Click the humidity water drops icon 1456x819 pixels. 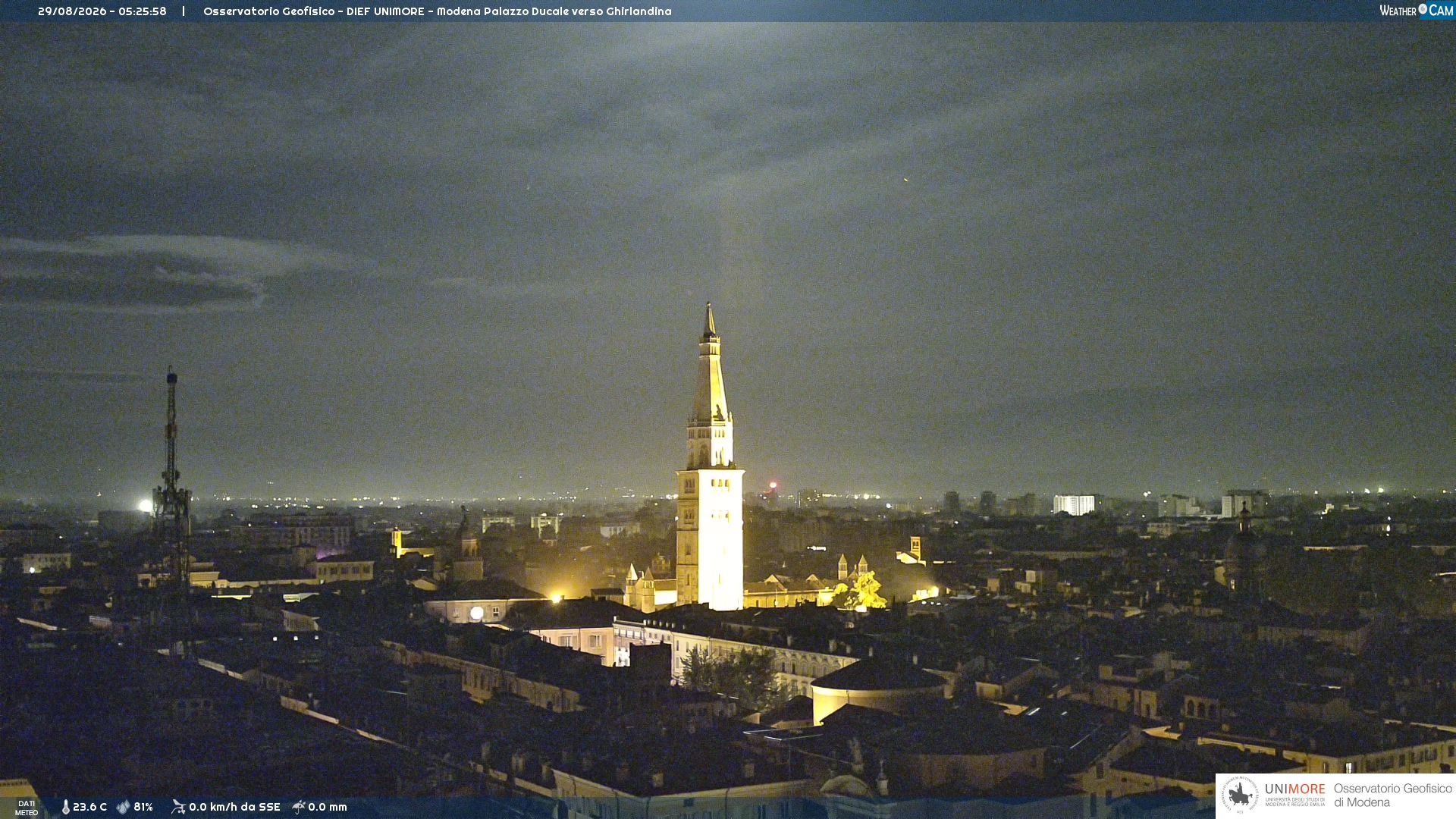click(x=123, y=807)
